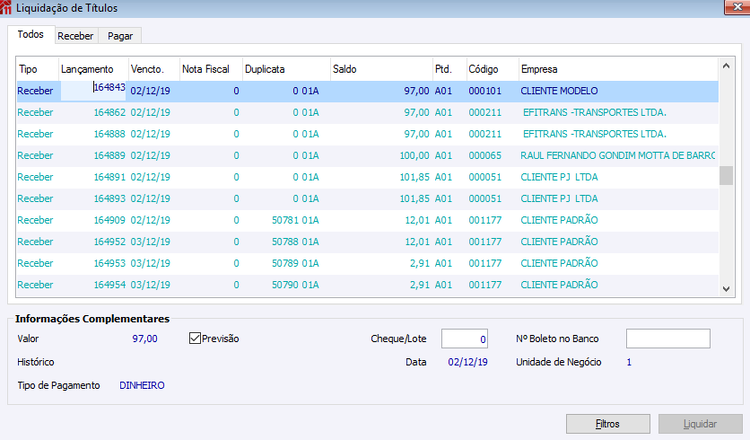Click the application icon in title bar

(x=6, y=7)
